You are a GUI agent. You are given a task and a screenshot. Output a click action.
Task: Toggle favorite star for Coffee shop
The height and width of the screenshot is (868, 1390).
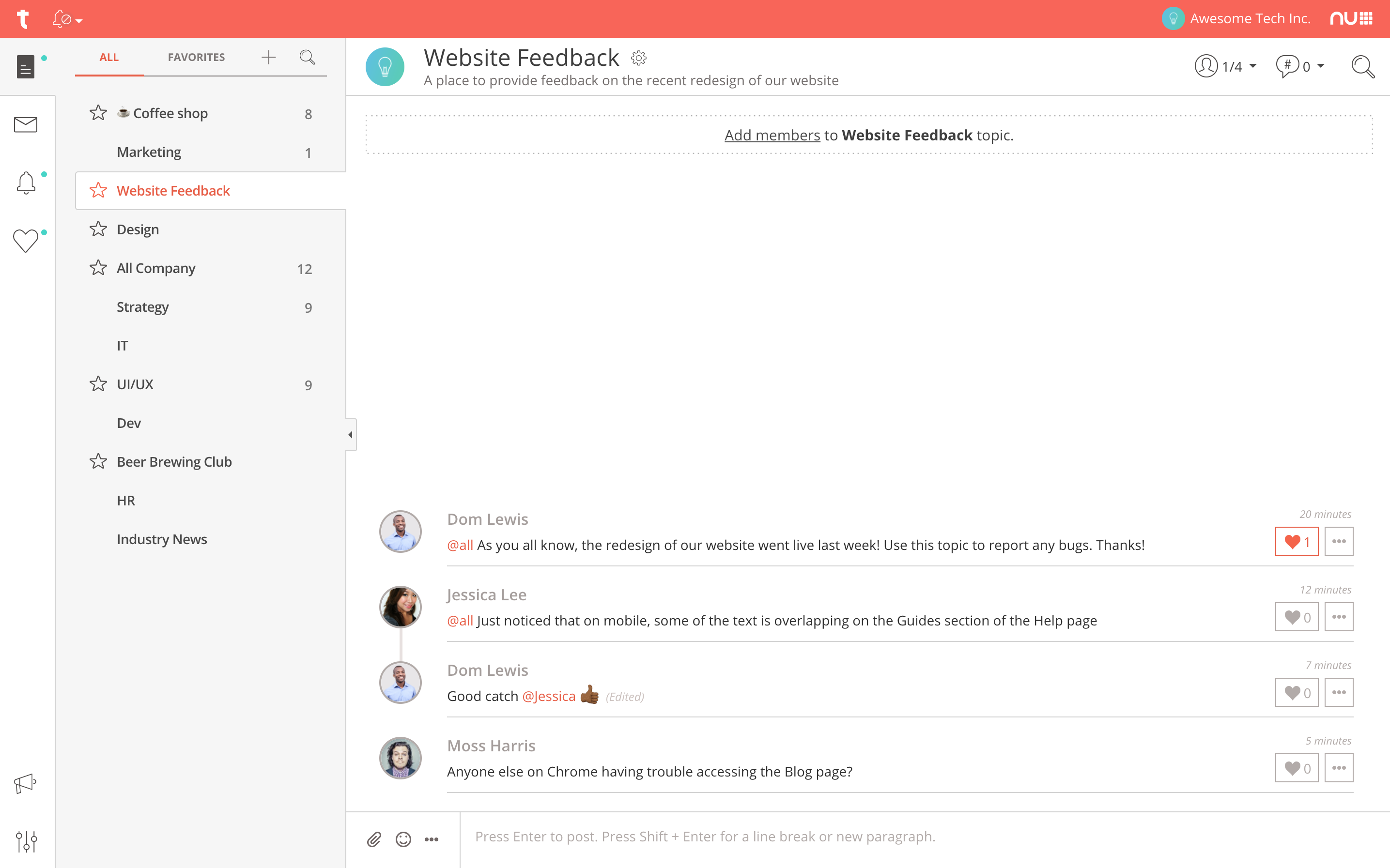(x=98, y=113)
